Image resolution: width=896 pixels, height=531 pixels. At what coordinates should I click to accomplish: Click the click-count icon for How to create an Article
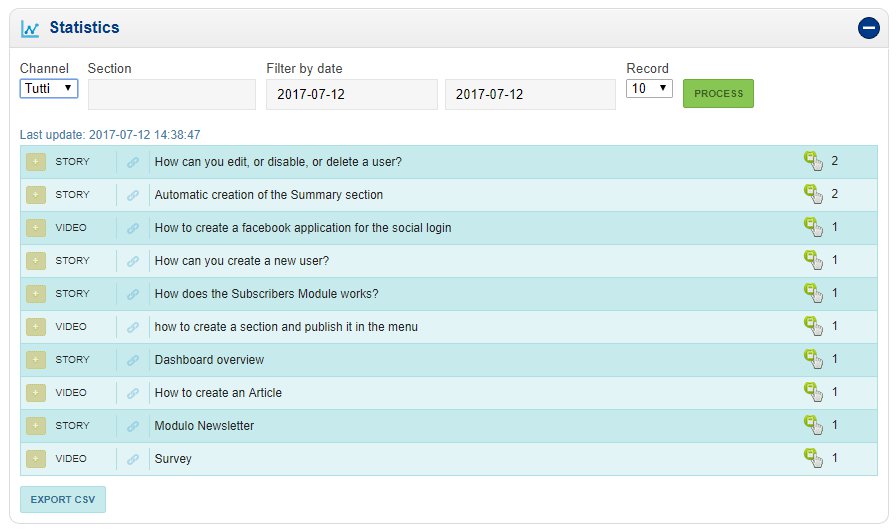click(813, 392)
